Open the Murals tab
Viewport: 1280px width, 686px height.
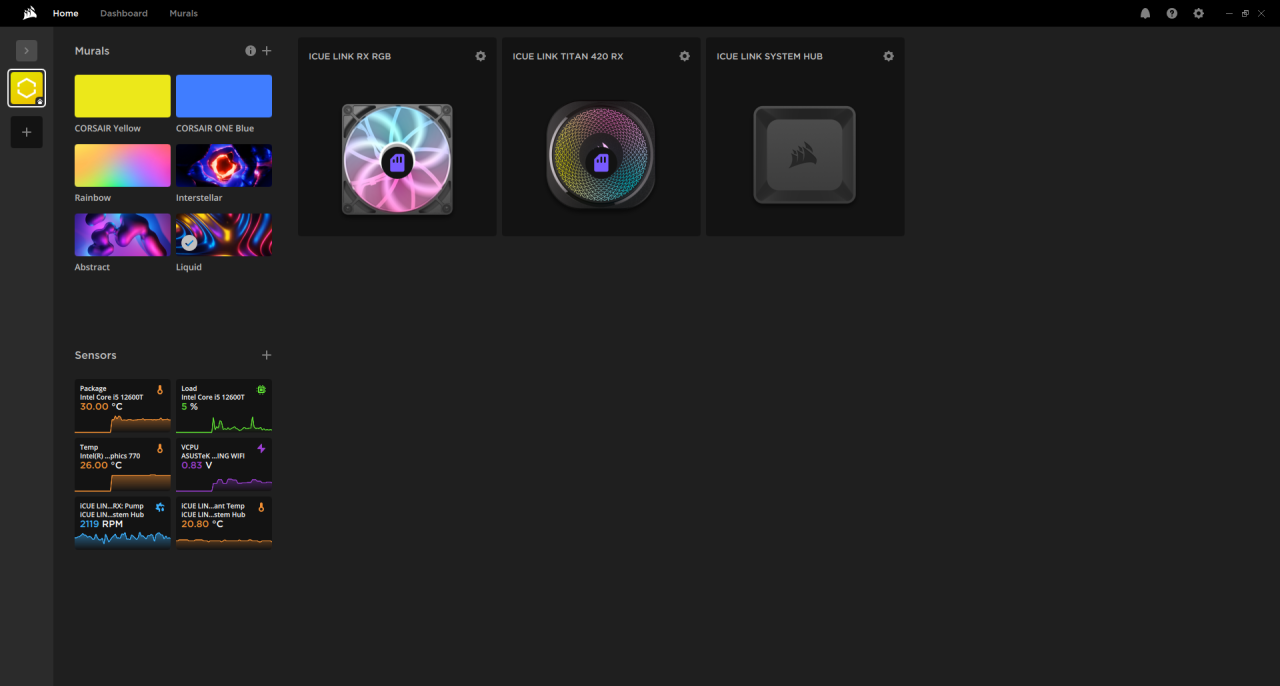183,13
